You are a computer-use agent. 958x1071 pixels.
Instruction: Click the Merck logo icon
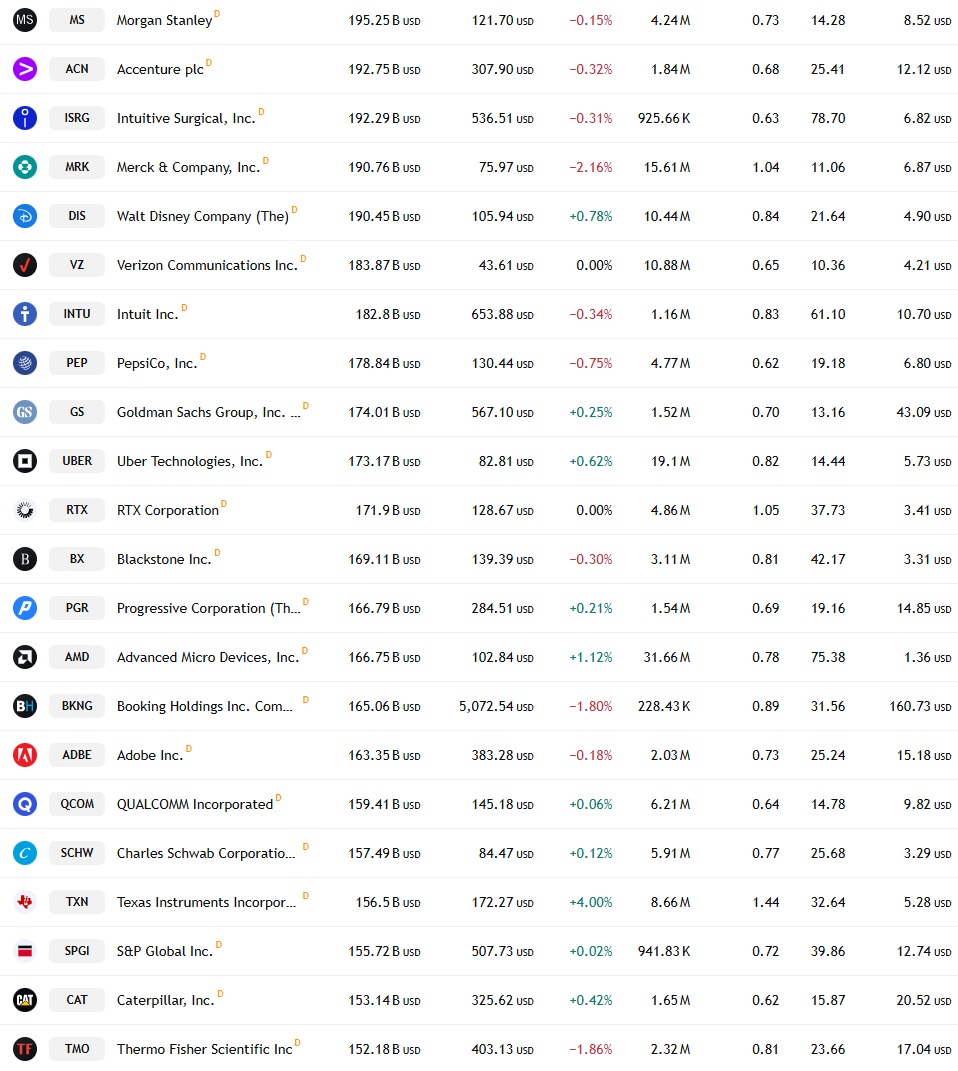coord(25,167)
